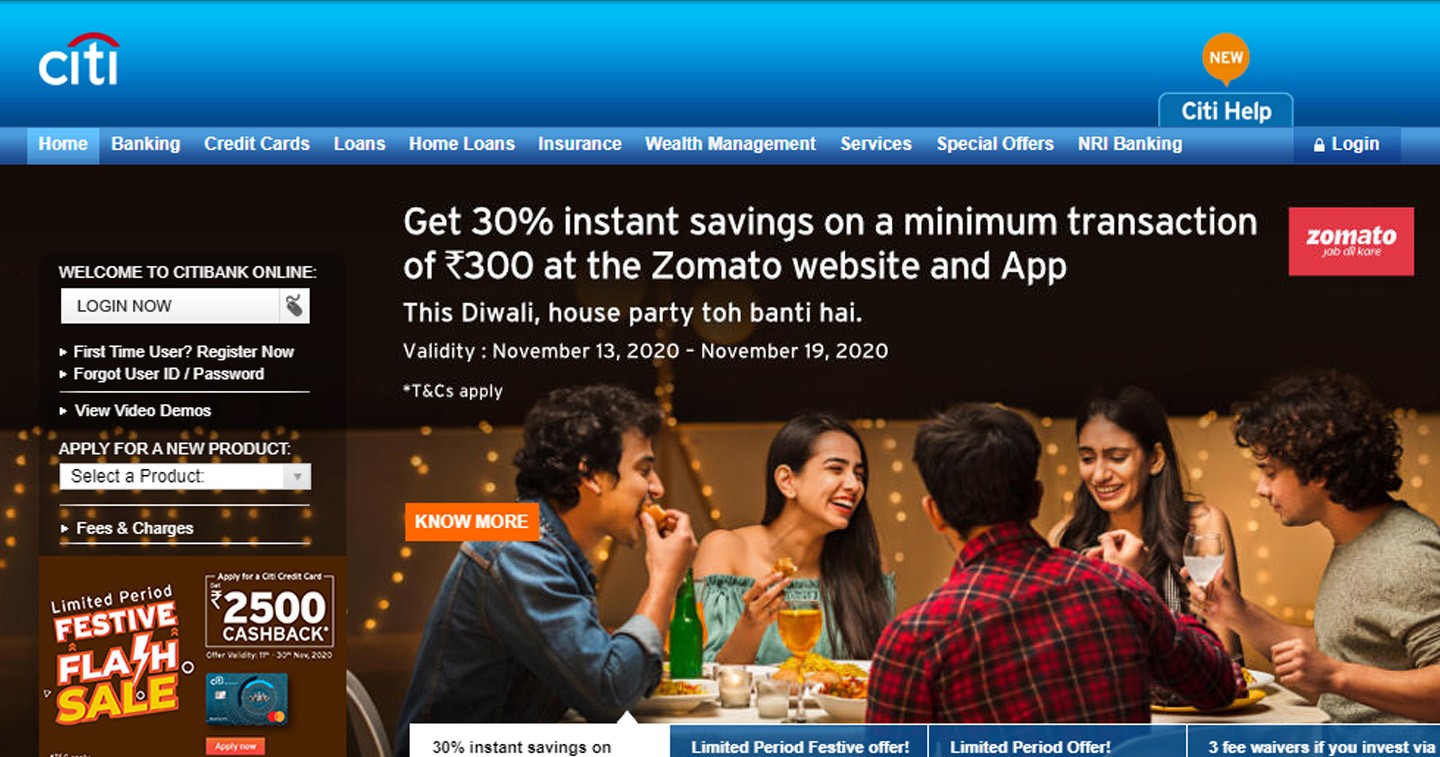
Task: Click the Select a Product dropdown arrow
Action: 296,477
